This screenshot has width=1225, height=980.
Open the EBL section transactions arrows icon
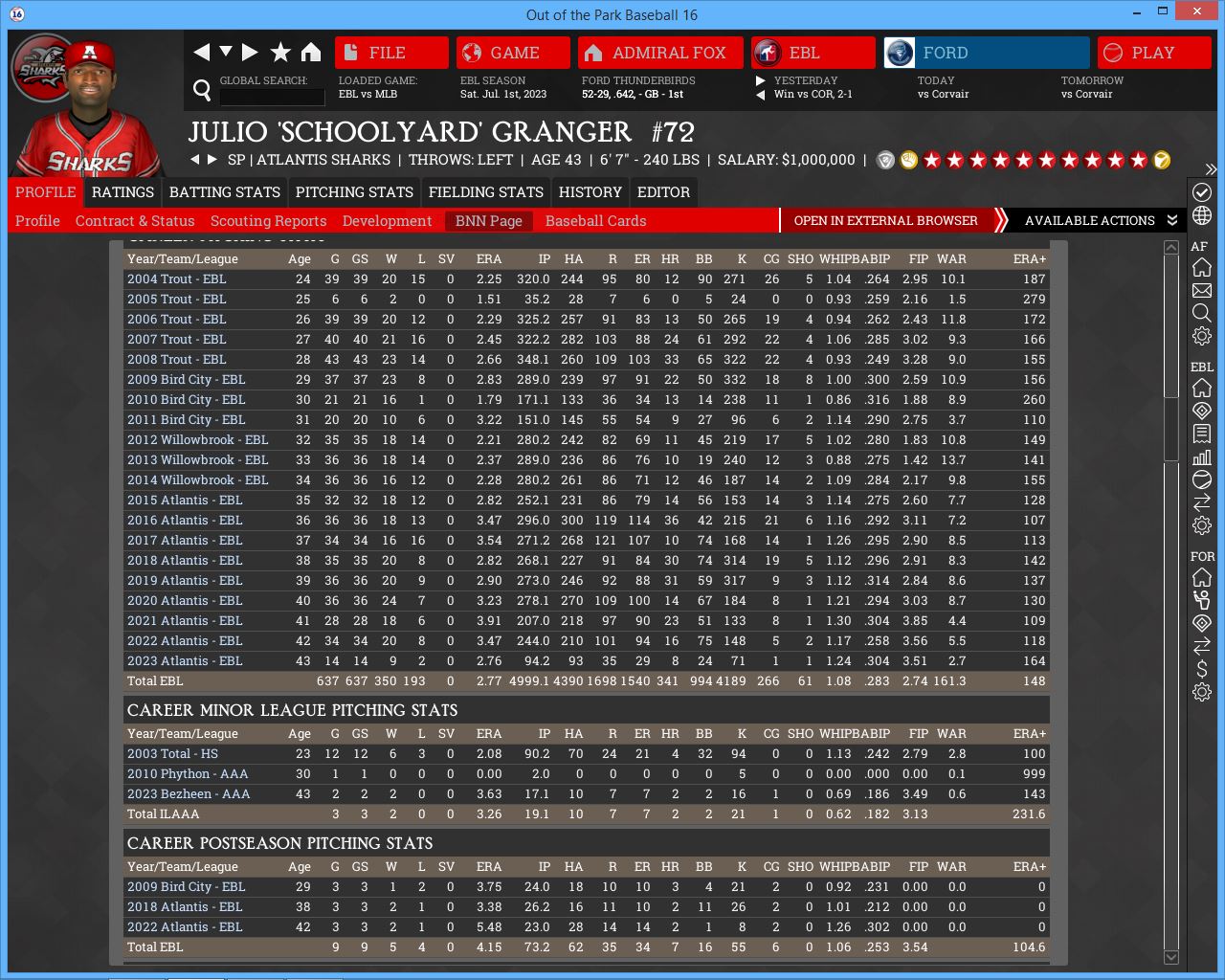pyautogui.click(x=1202, y=502)
